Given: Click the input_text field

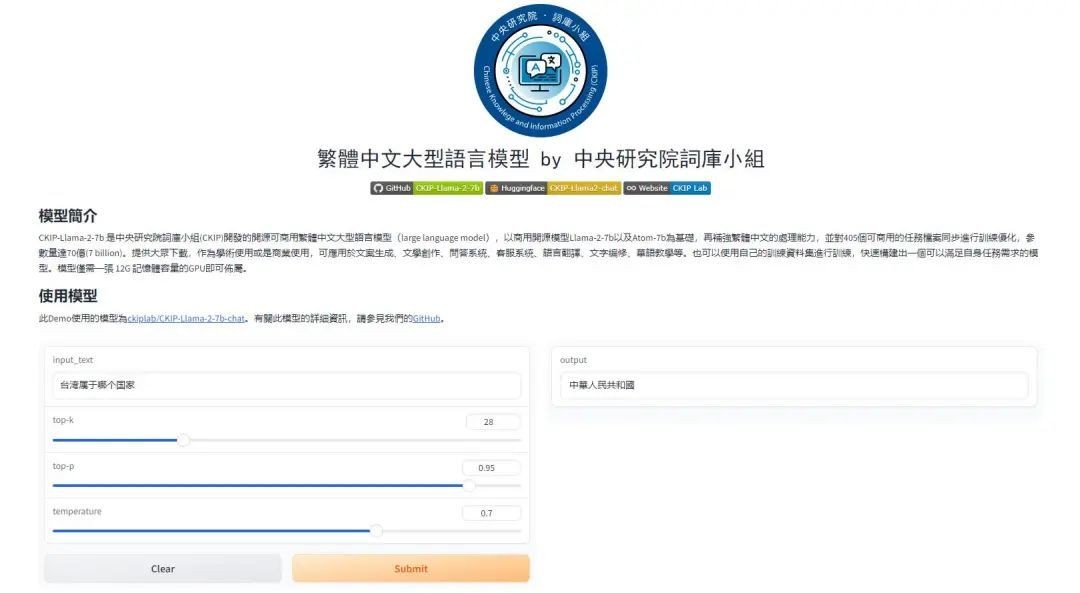Looking at the screenshot, I should point(287,385).
